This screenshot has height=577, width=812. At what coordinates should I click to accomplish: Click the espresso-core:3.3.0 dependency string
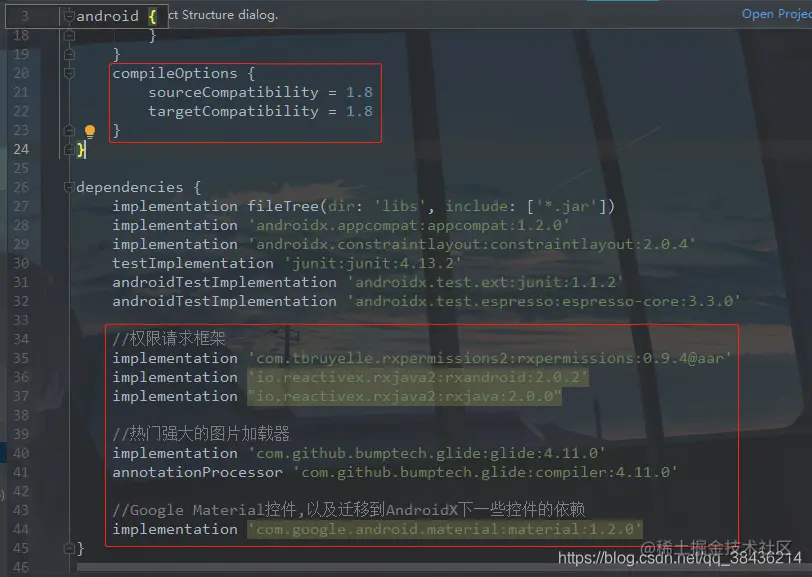544,301
